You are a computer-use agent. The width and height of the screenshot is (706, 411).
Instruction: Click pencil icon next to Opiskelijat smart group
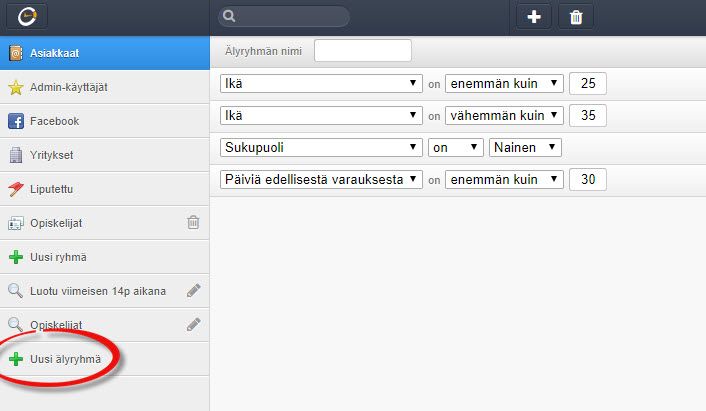pyautogui.click(x=194, y=324)
